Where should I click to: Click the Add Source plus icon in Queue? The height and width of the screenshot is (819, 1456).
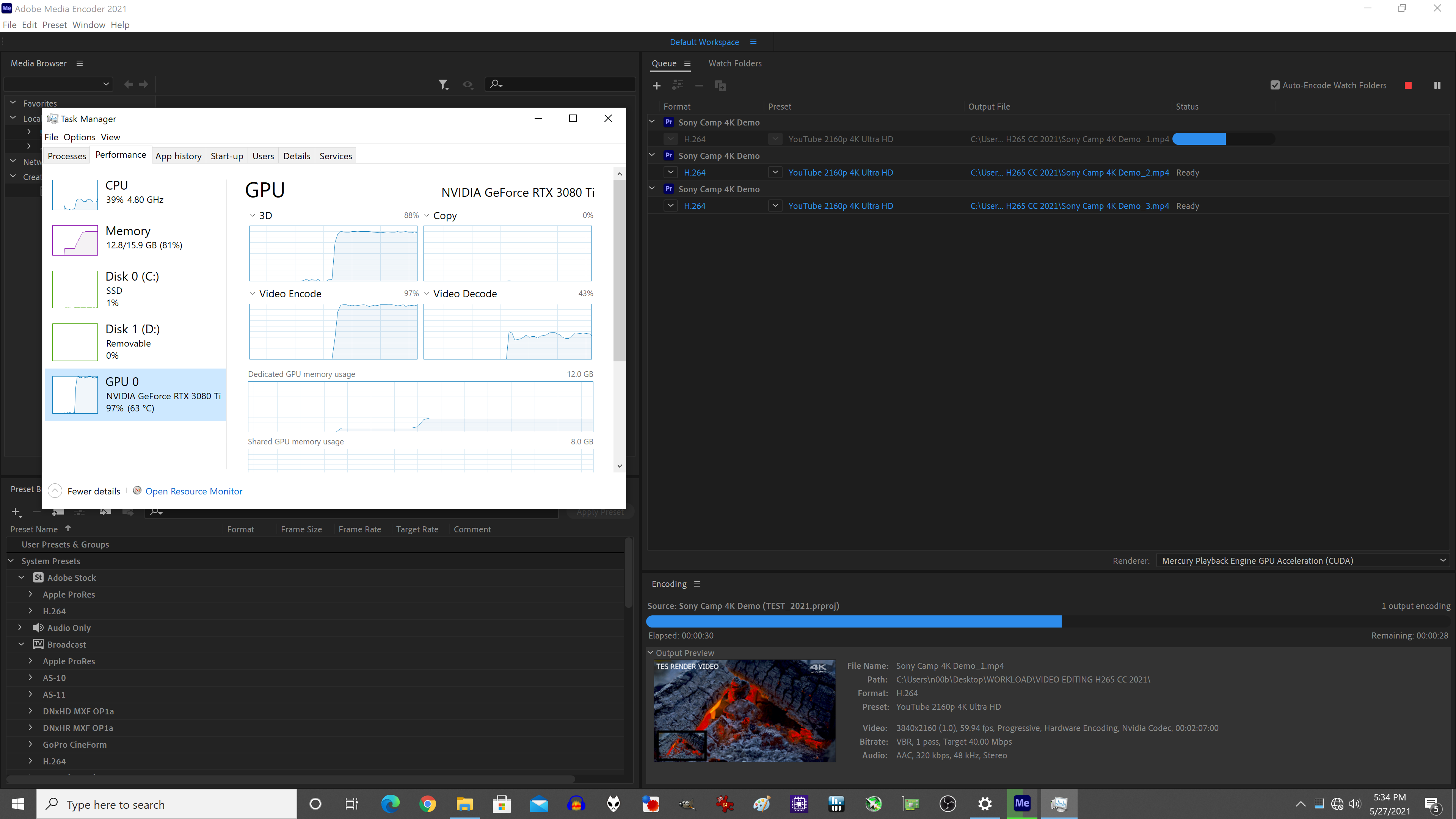pyautogui.click(x=656, y=85)
